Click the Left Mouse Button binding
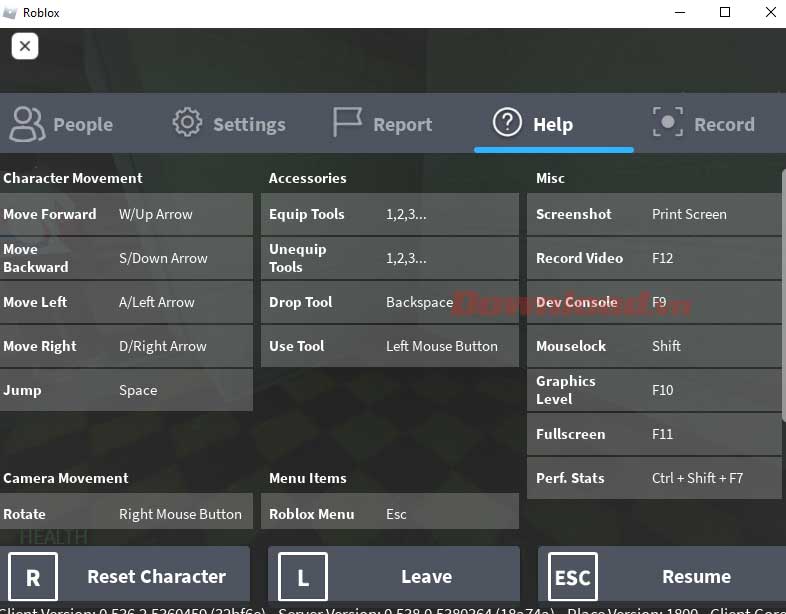Image resolution: width=786 pixels, height=614 pixels. (442, 346)
